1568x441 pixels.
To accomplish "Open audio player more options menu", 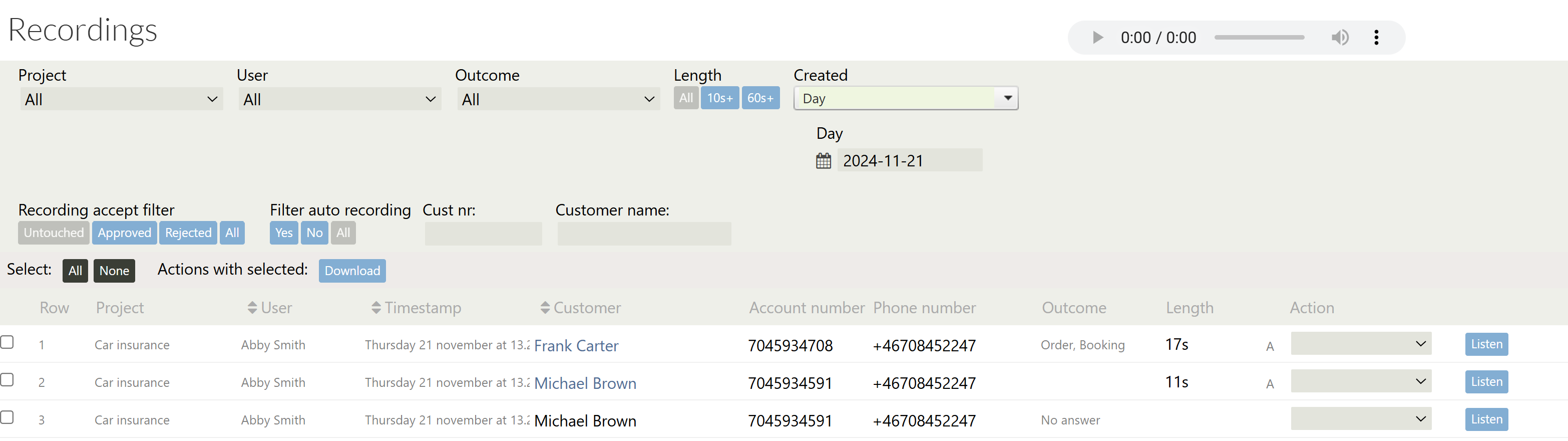I will pos(1376,38).
